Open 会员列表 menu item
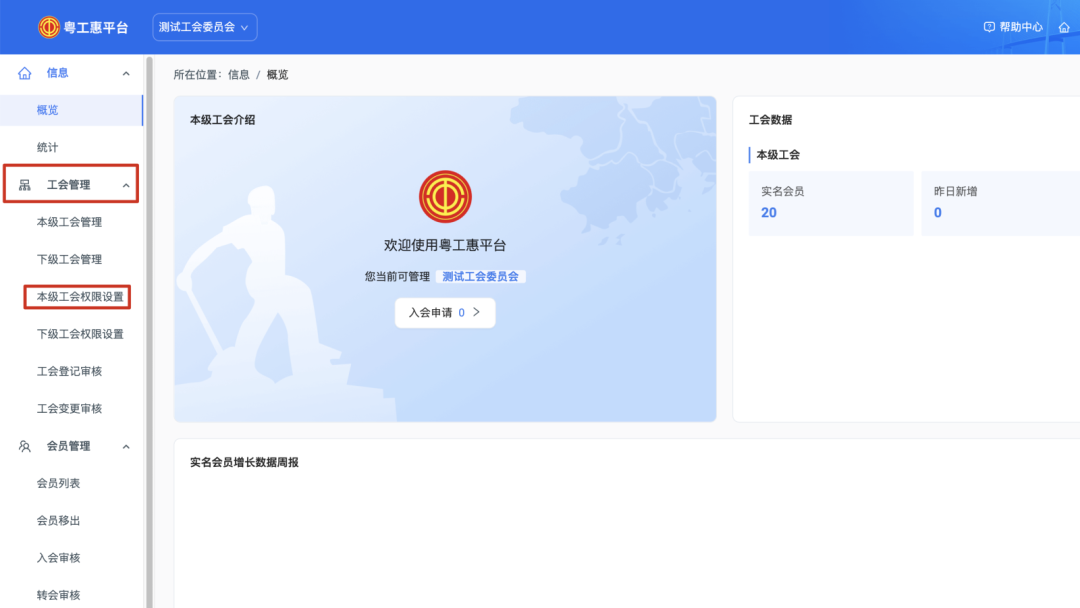 (x=59, y=483)
